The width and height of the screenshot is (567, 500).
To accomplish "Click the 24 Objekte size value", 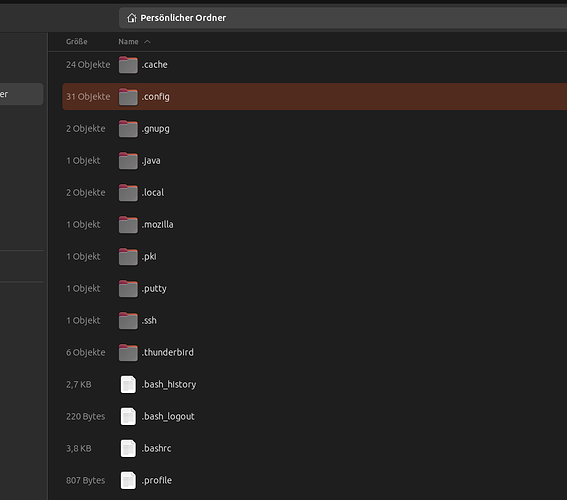I will point(88,65).
